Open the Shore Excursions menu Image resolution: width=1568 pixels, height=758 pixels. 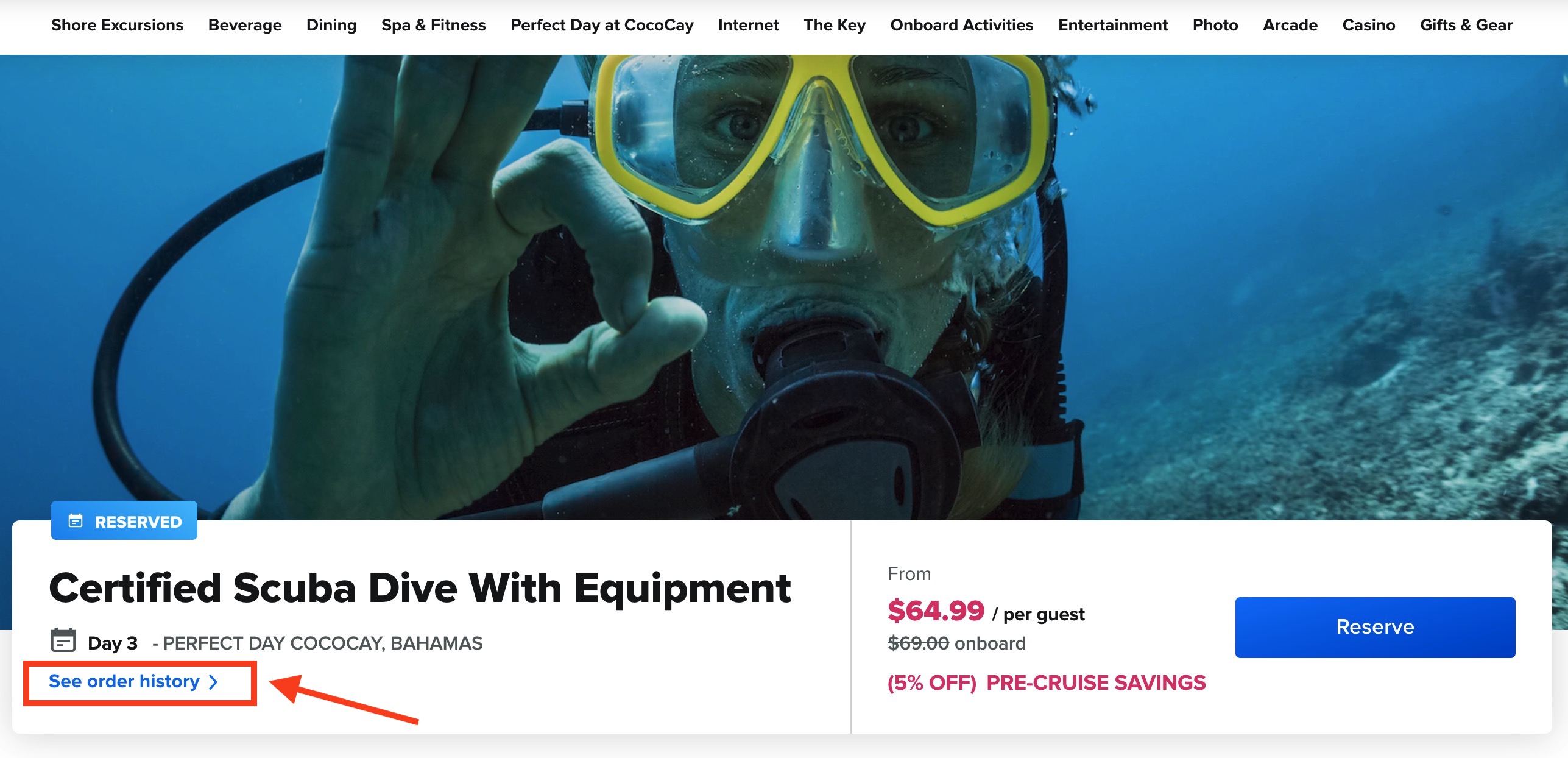pyautogui.click(x=117, y=25)
